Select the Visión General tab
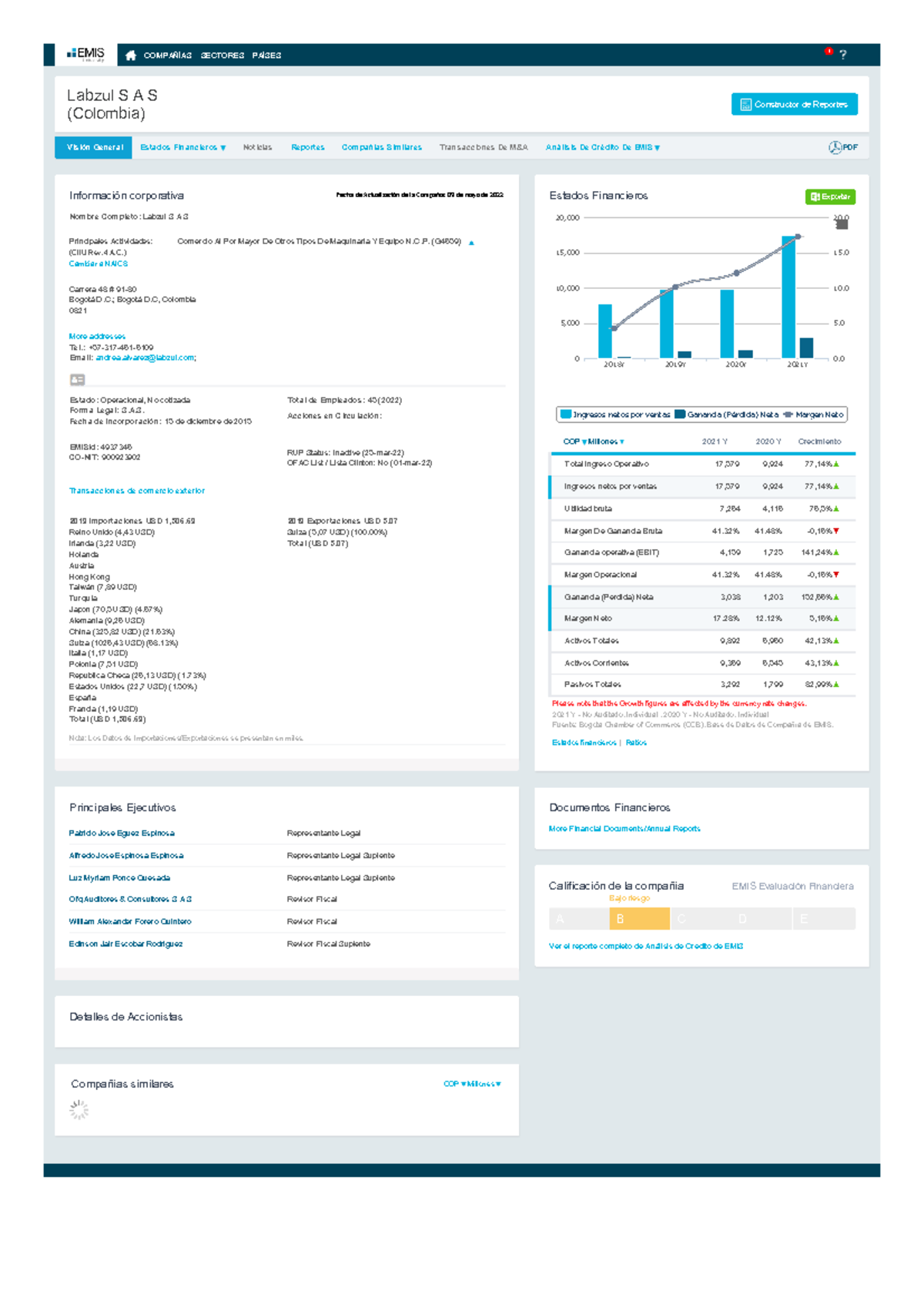924x1308 pixels. [93, 147]
